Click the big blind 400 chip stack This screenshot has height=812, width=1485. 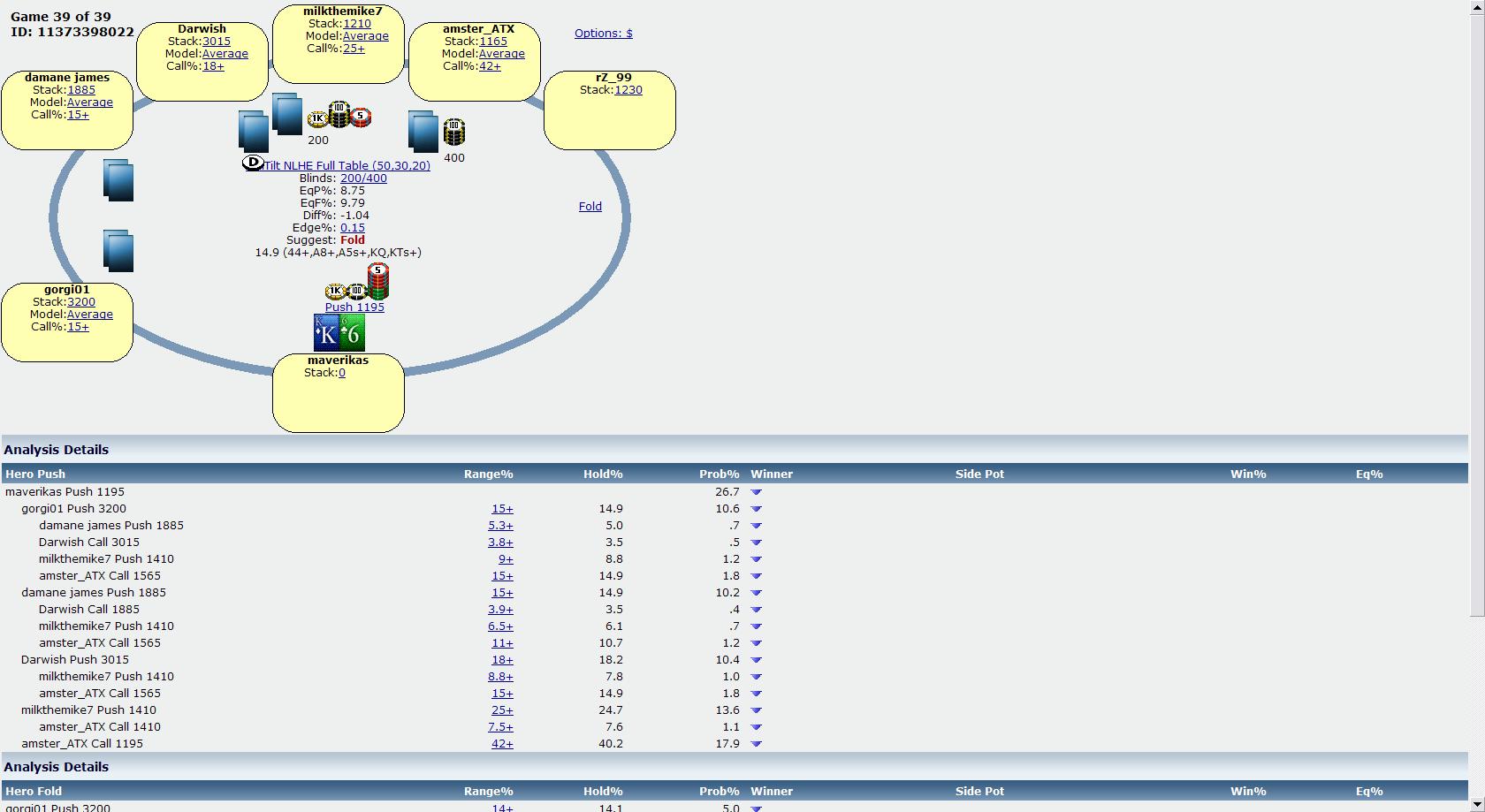[x=453, y=133]
